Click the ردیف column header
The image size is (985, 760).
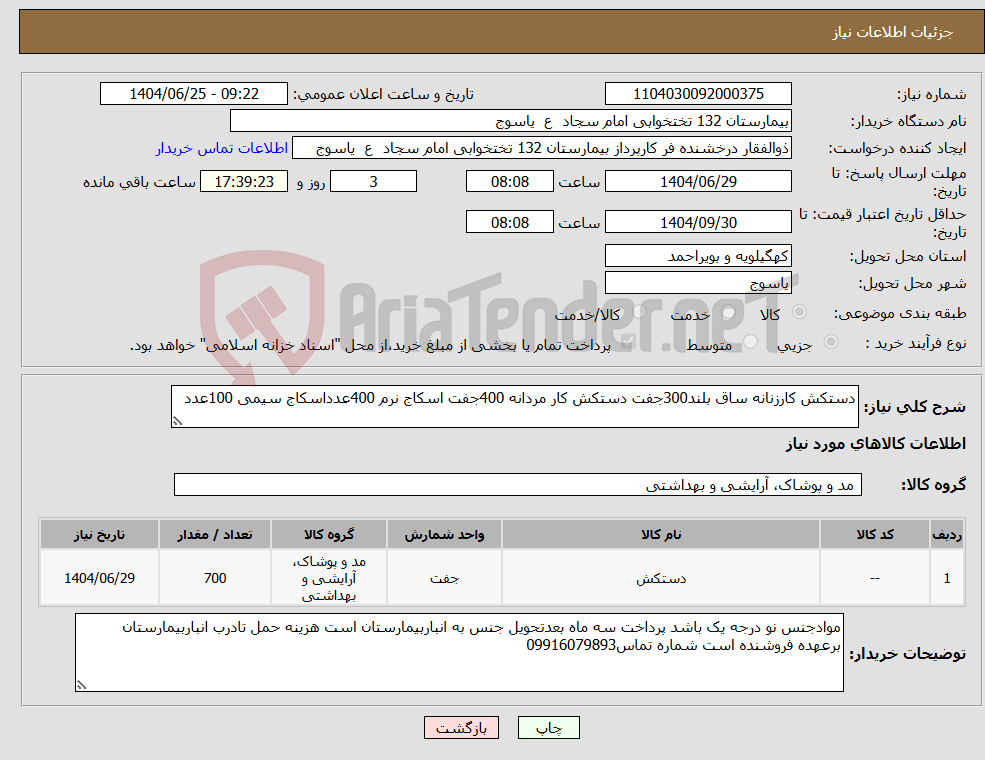point(947,535)
